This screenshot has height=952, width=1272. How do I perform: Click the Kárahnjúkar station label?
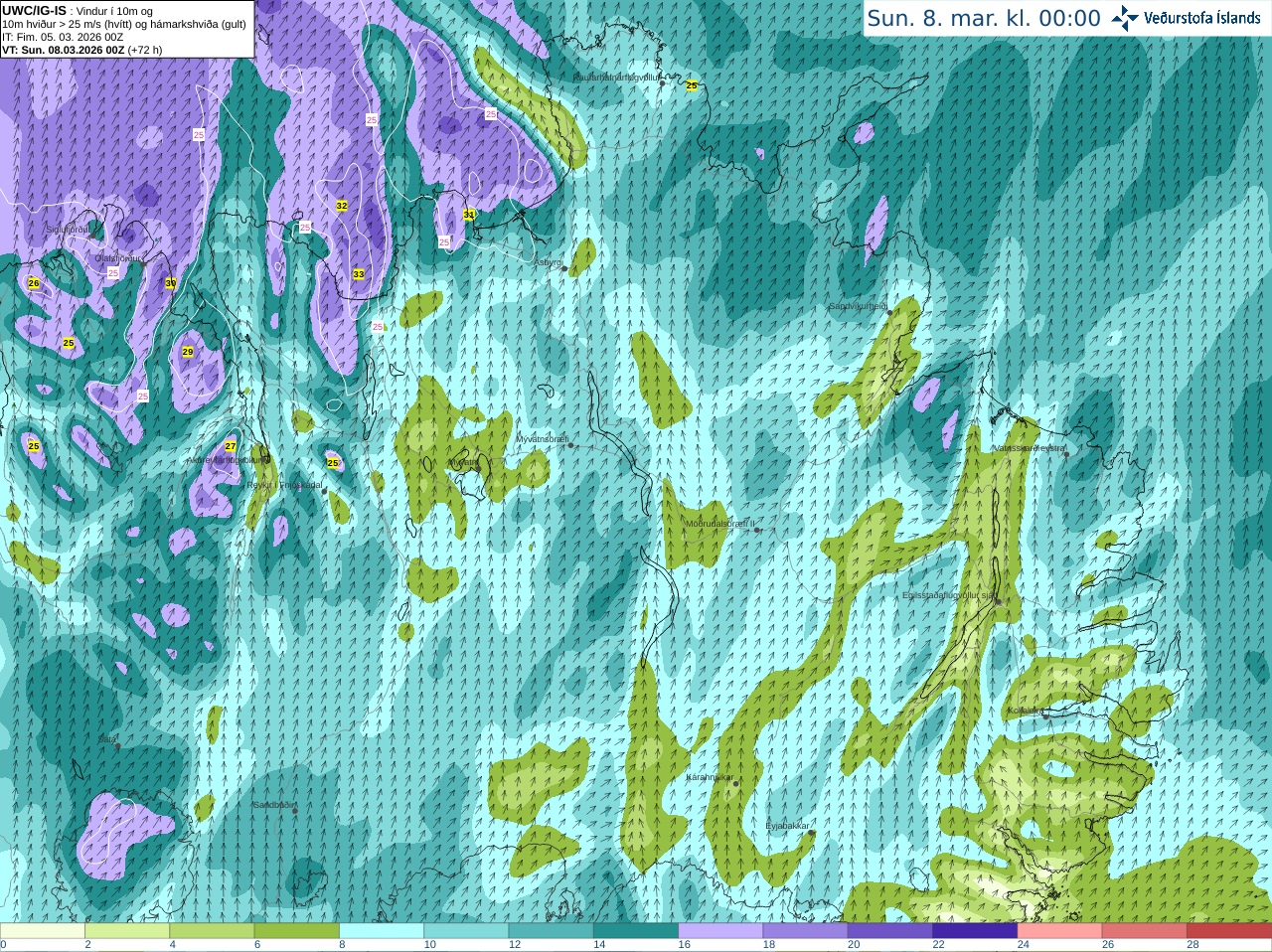pos(710,777)
